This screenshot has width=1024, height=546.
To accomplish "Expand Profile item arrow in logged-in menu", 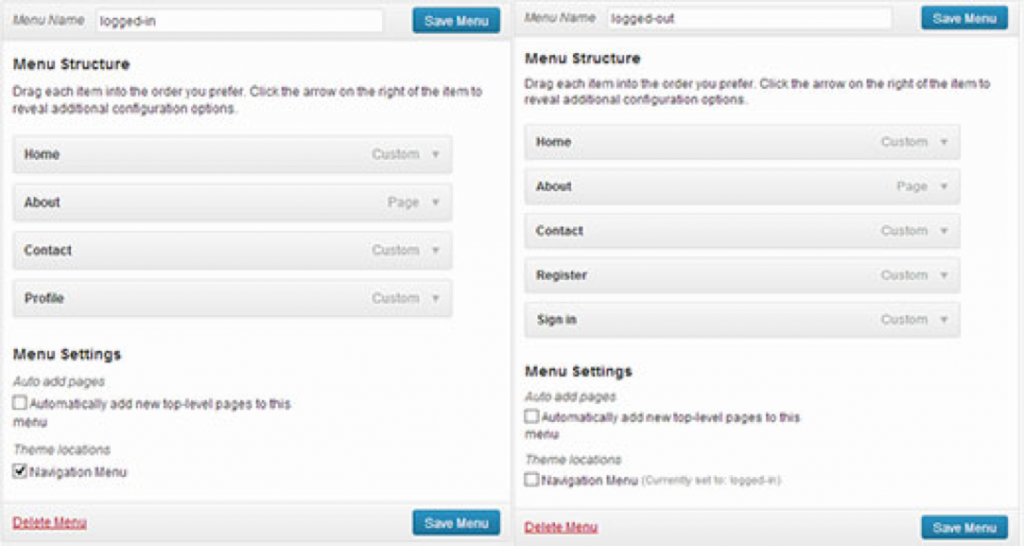I will (x=436, y=298).
